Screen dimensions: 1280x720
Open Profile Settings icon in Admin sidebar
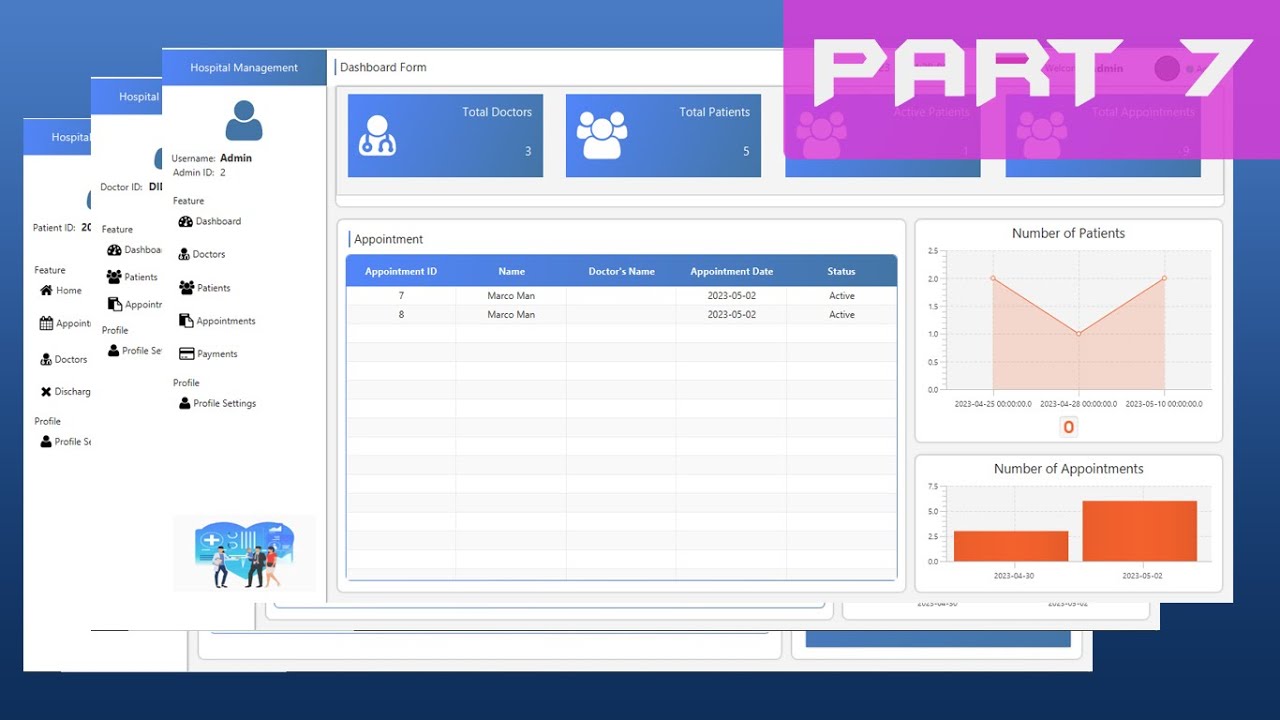185,403
